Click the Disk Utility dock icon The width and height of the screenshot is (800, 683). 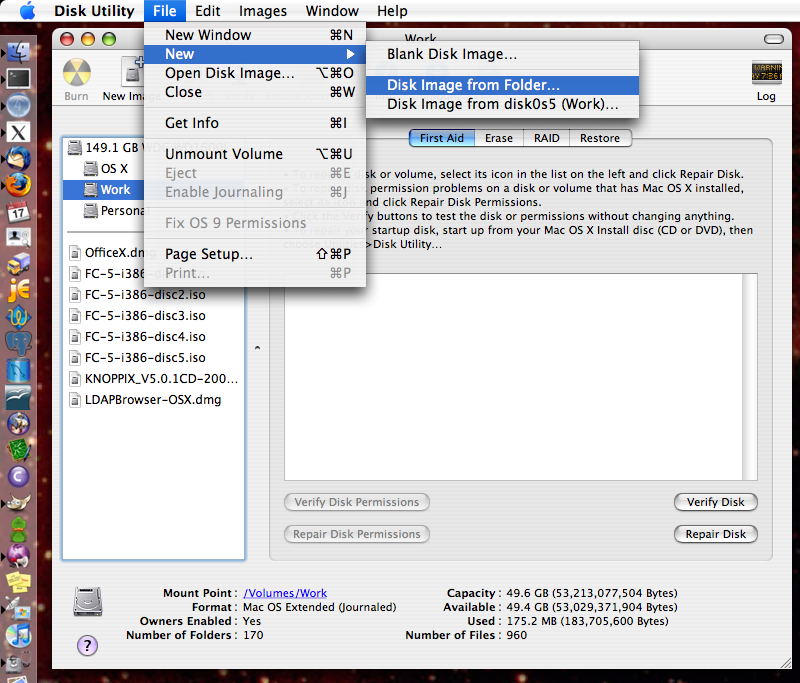tap(18, 662)
